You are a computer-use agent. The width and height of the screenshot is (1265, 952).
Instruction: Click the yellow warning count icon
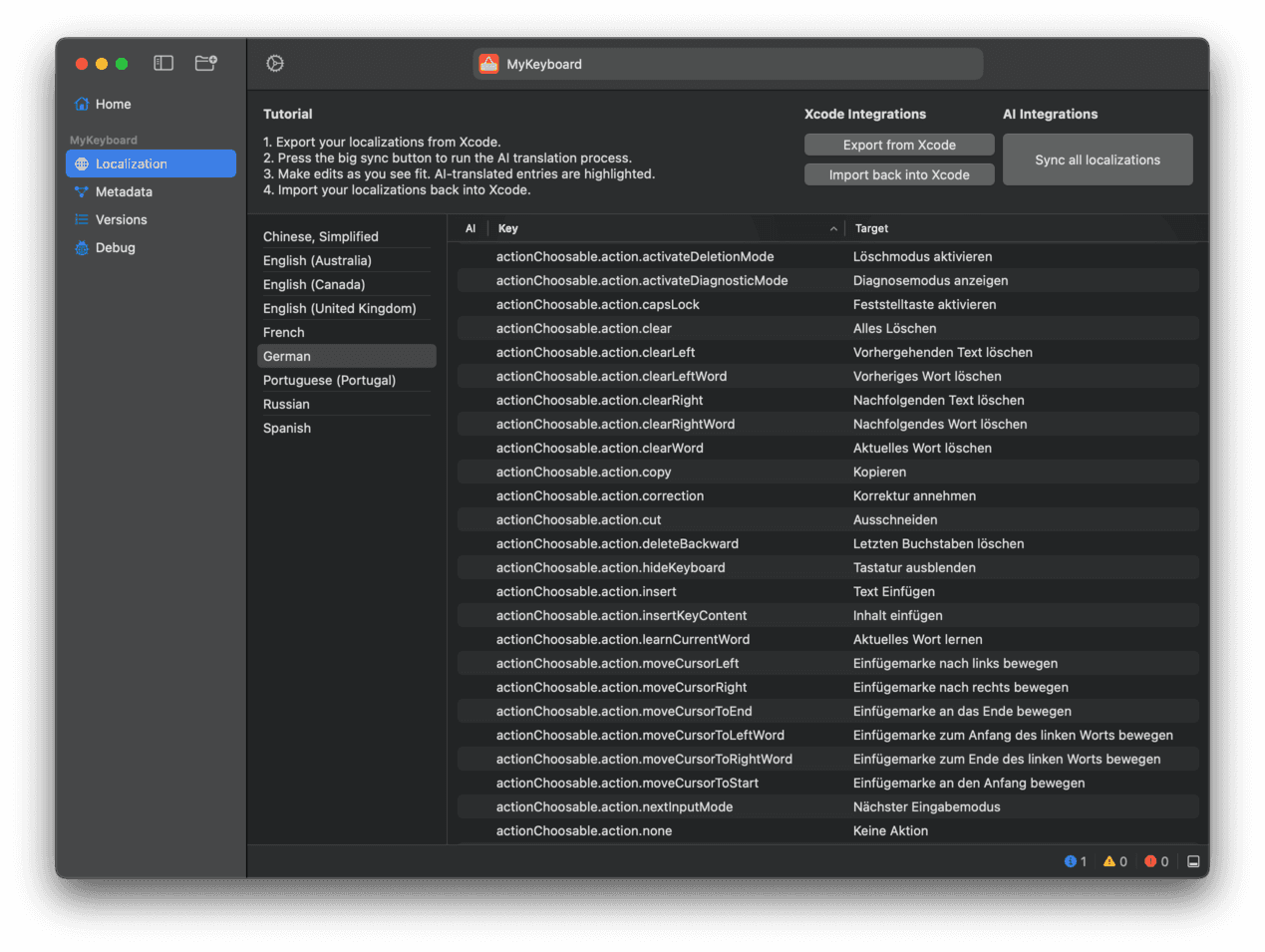[x=1109, y=861]
